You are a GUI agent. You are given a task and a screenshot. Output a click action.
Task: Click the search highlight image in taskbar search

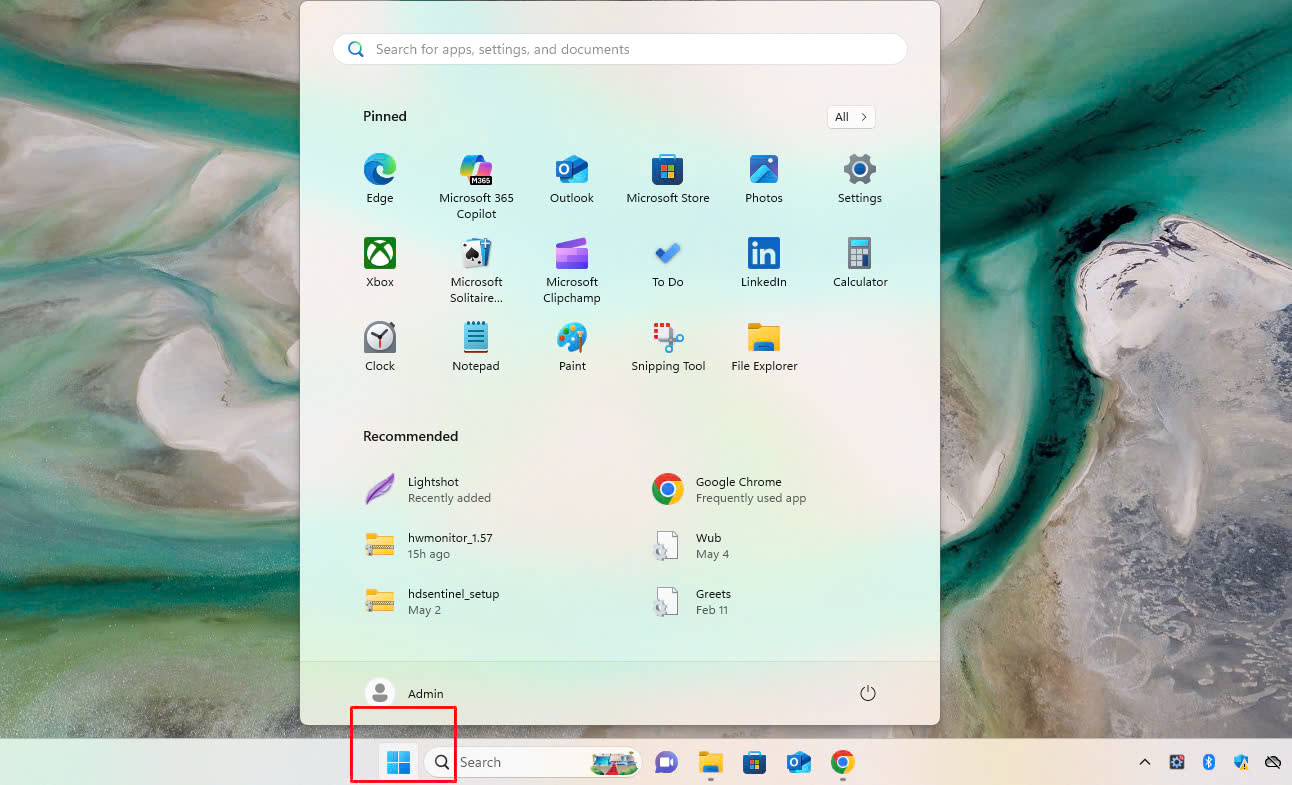click(614, 763)
